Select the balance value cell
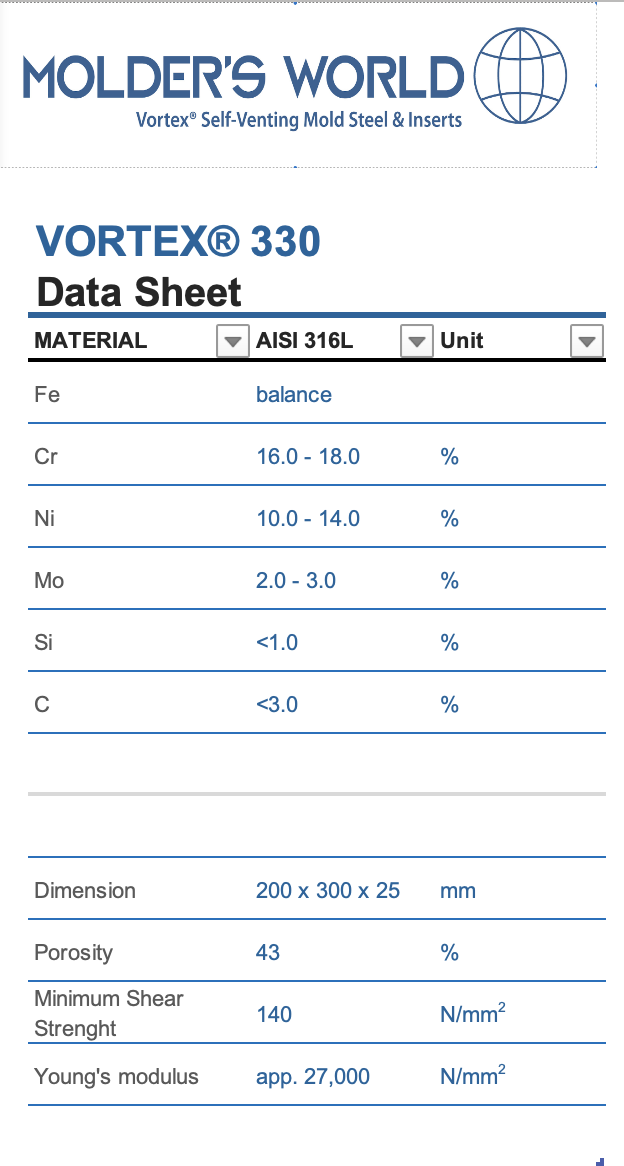Screen dimensions: 624x1166 [x=294, y=394]
